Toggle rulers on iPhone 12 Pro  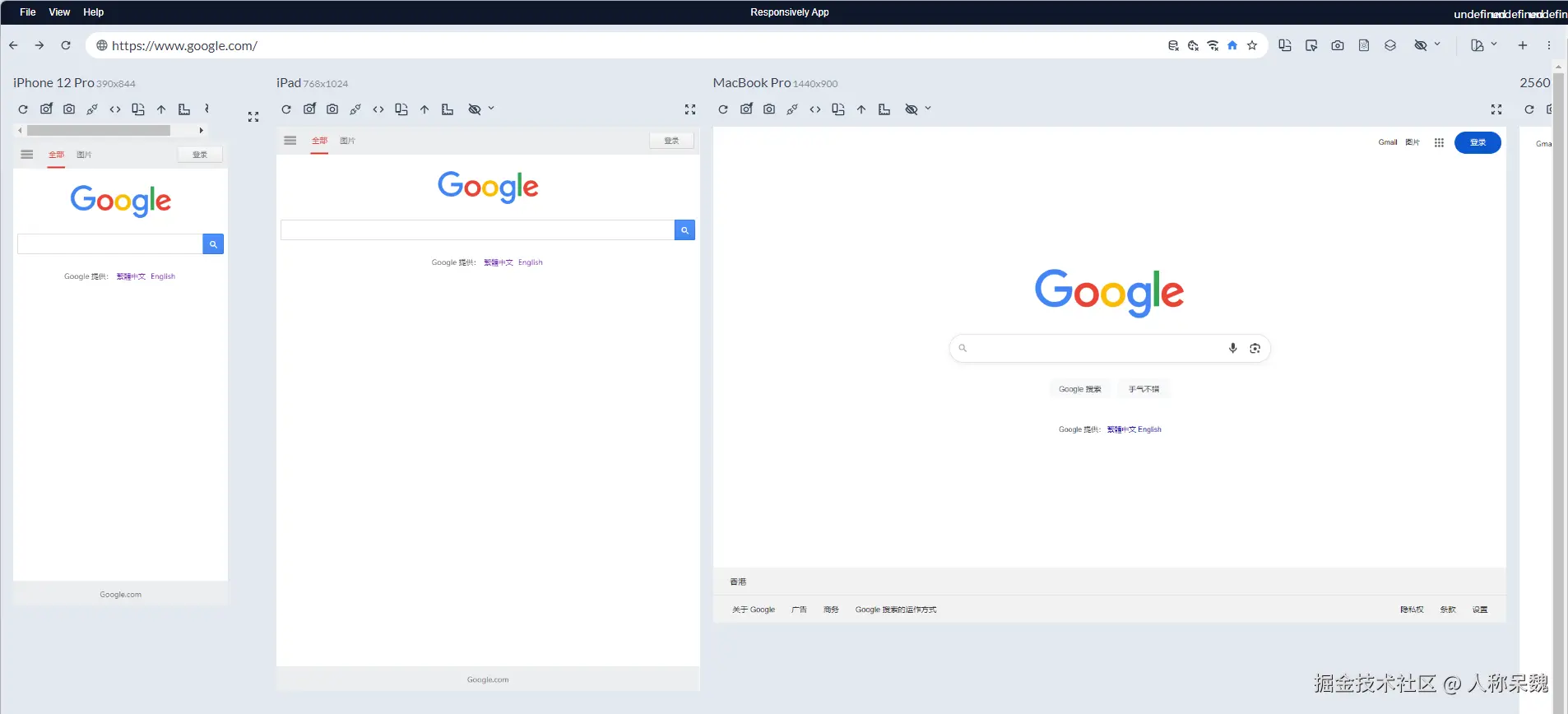click(184, 109)
